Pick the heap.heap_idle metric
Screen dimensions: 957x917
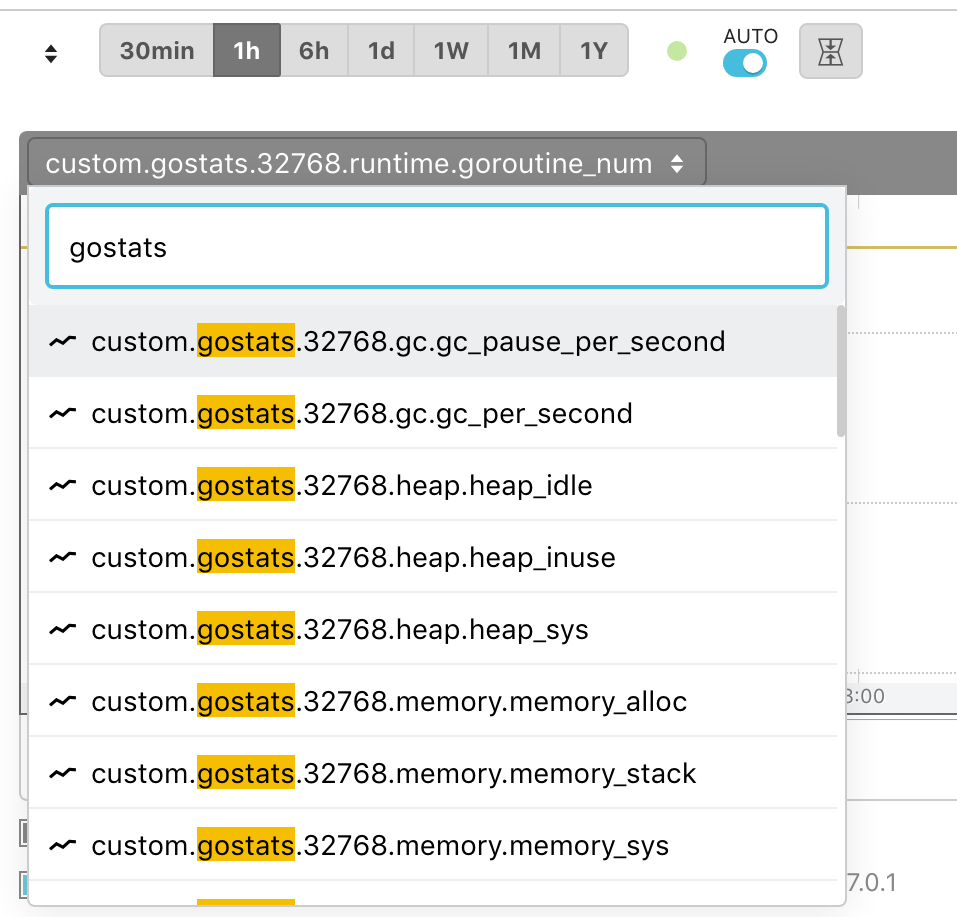[433, 485]
